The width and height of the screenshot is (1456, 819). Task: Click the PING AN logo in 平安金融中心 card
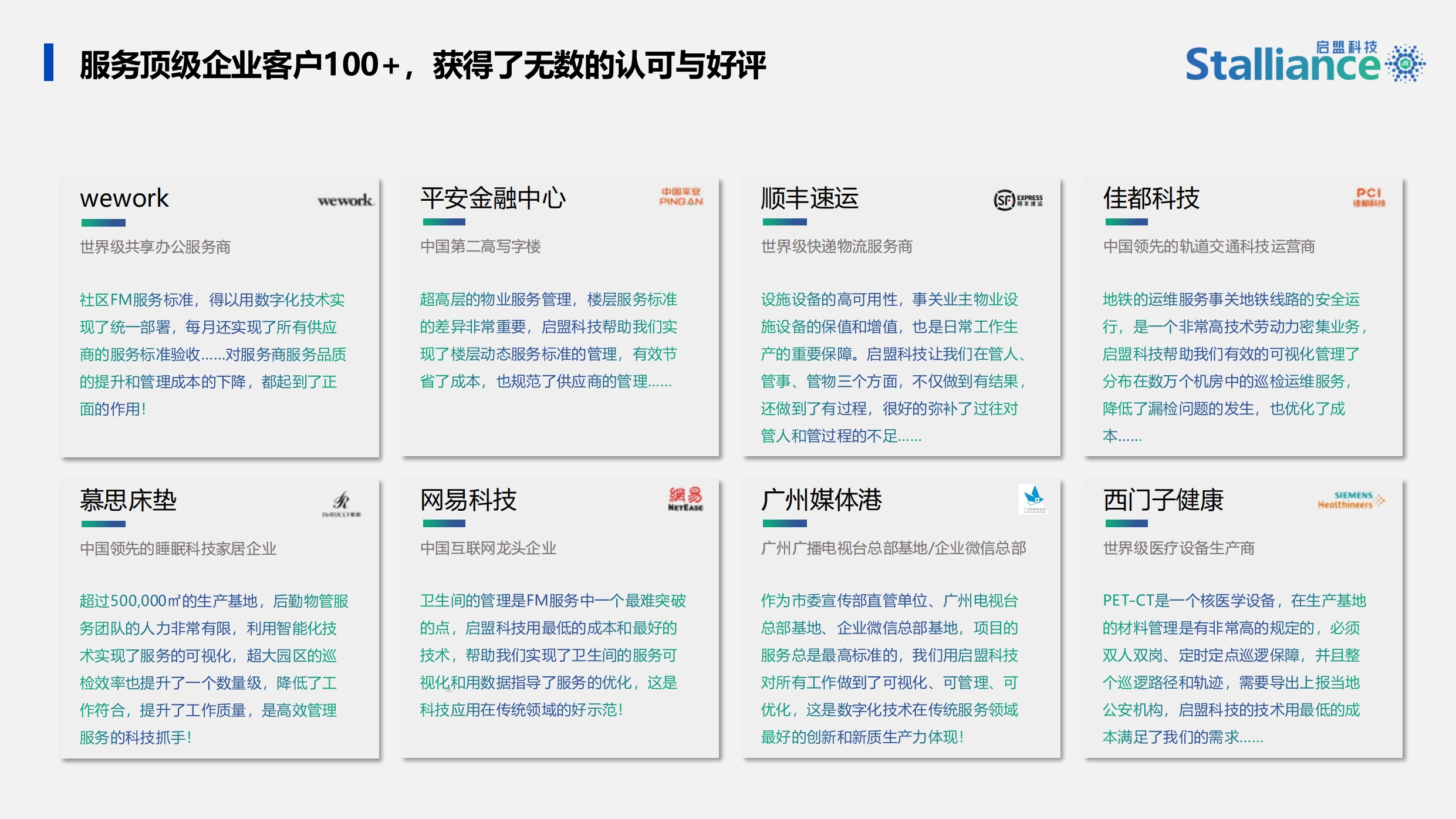681,197
